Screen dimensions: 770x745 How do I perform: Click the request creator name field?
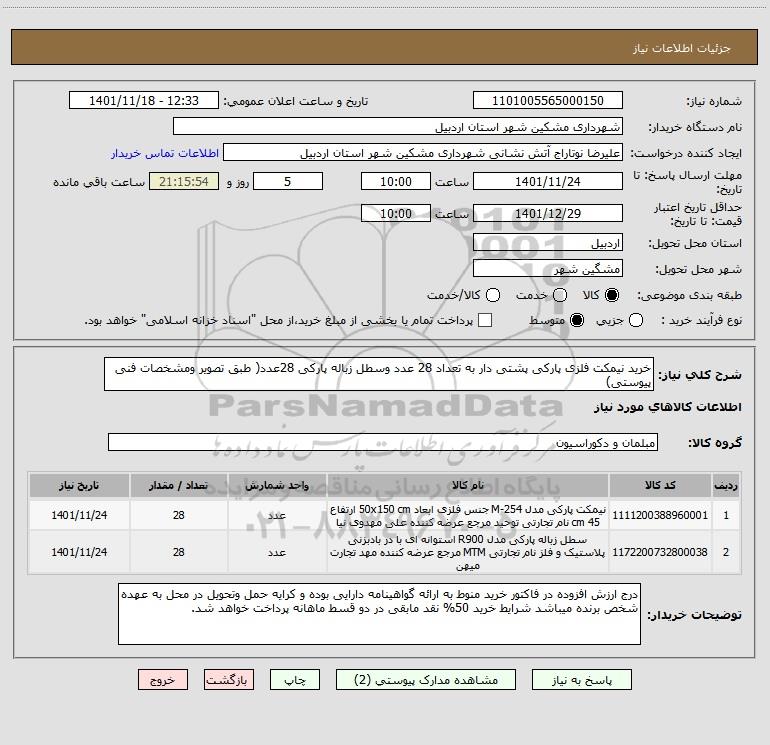423,152
